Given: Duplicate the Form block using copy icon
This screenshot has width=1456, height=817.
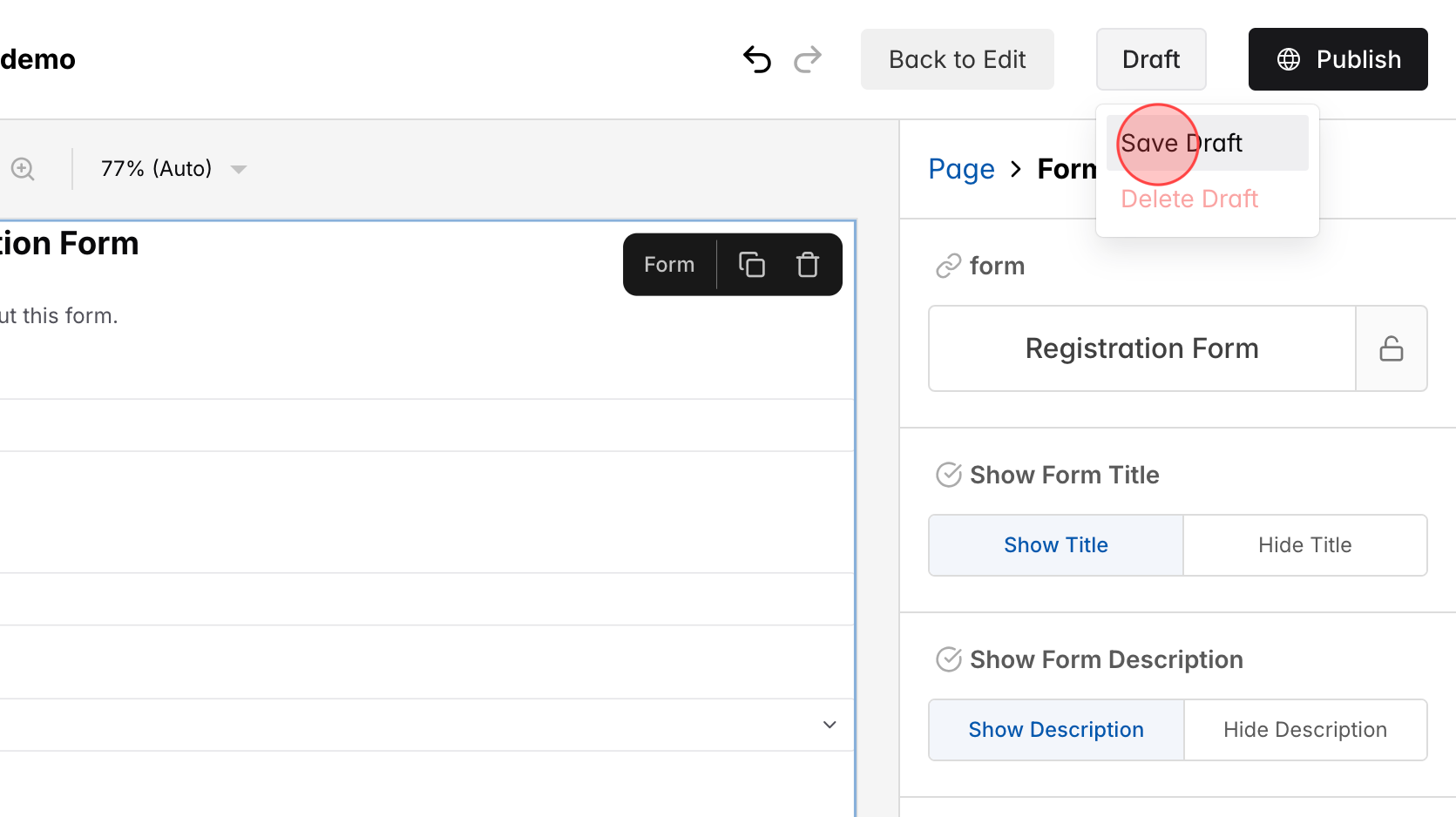Looking at the screenshot, I should pyautogui.click(x=751, y=264).
